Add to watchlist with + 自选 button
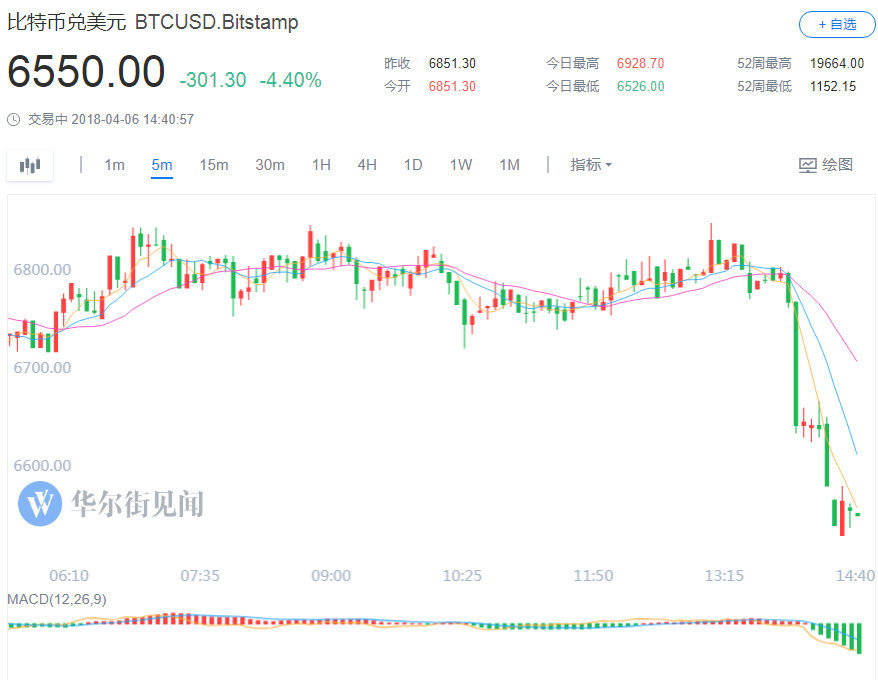The width and height of the screenshot is (878, 680). (836, 24)
